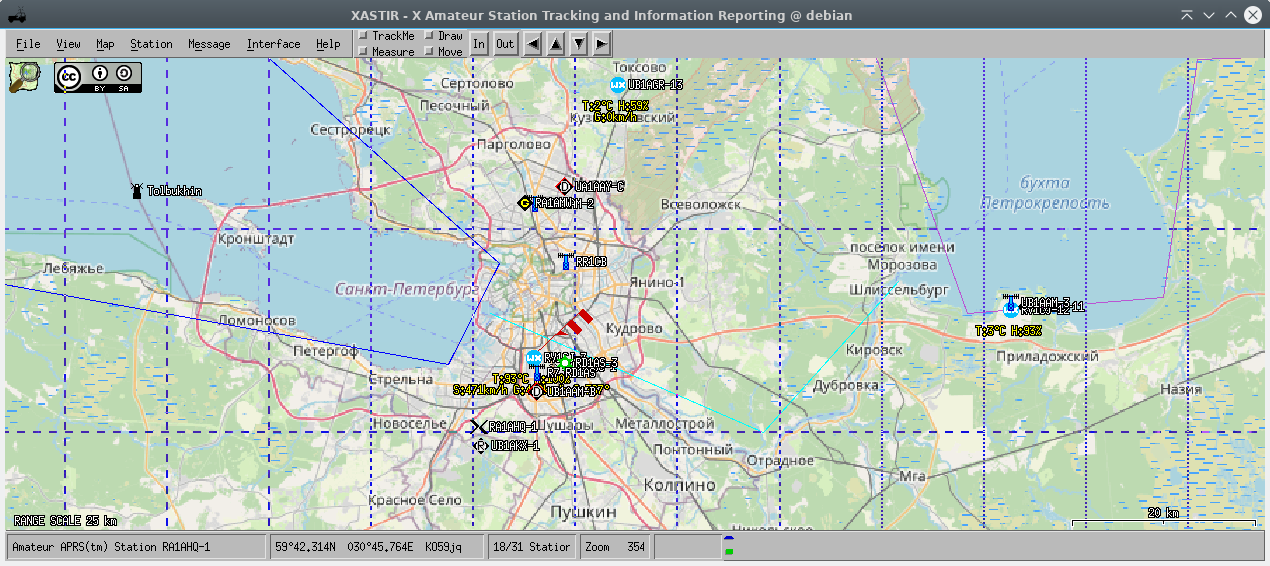The image size is (1270, 566).
Task: Select the UB1AKX-1 station icon
Action: tap(482, 445)
